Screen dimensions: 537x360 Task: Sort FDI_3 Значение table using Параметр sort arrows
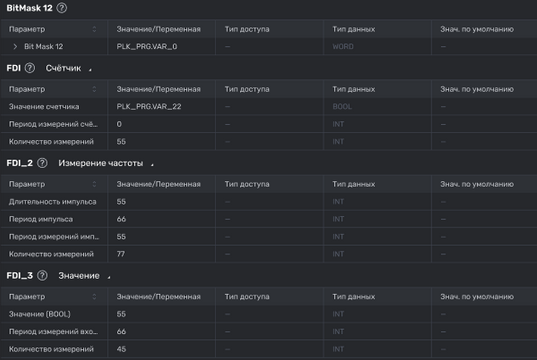click(x=94, y=297)
